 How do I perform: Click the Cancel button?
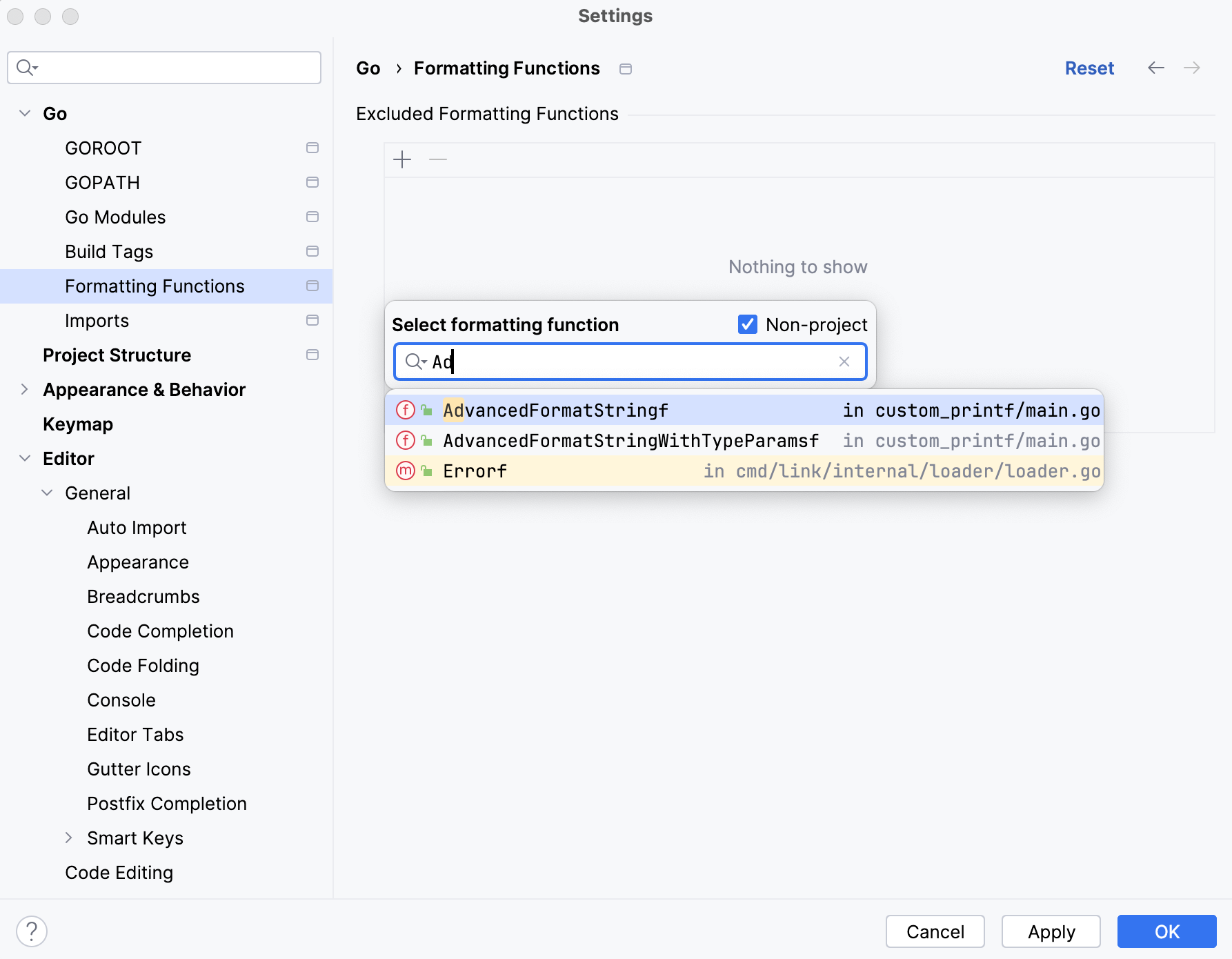click(935, 931)
